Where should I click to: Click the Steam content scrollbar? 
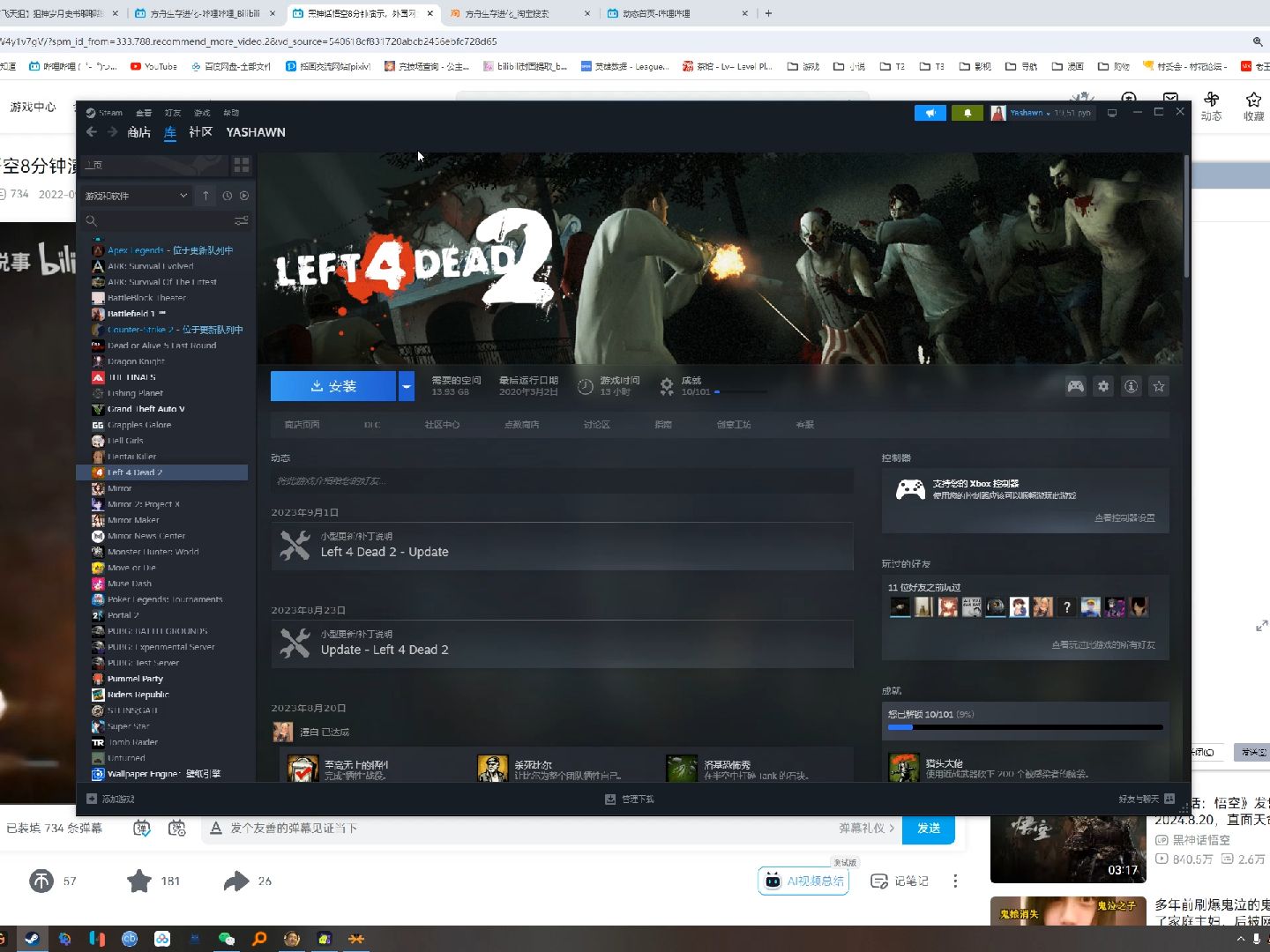1186,216
